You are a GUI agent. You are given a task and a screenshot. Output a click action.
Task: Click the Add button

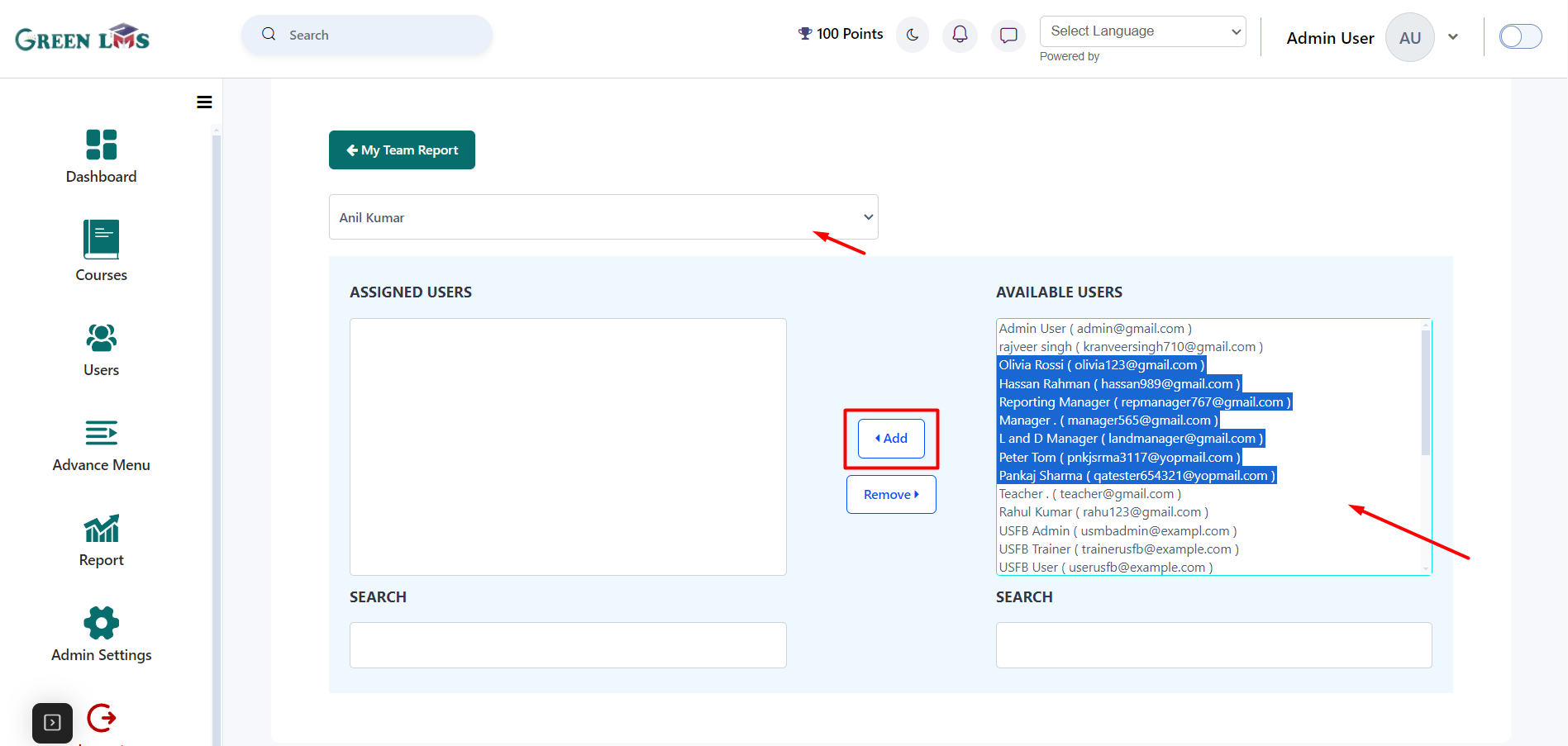coord(891,438)
